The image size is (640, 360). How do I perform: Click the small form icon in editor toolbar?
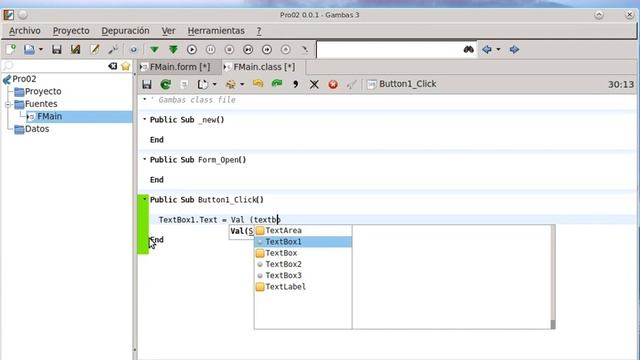[184, 84]
